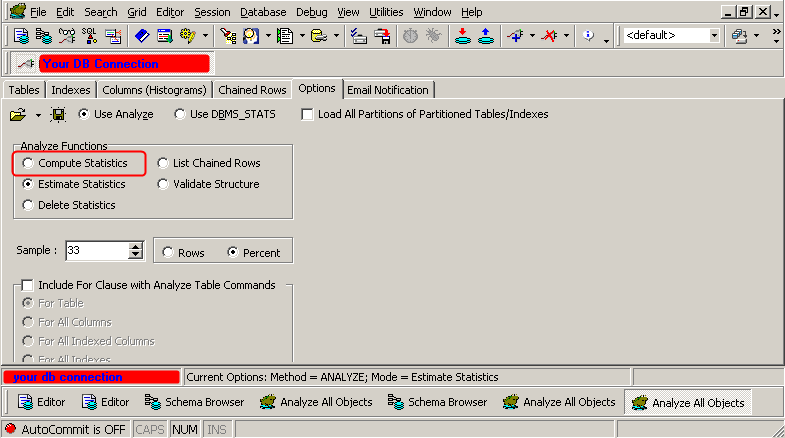
Task: Click the commit icon with red down arrow
Action: click(x=462, y=36)
